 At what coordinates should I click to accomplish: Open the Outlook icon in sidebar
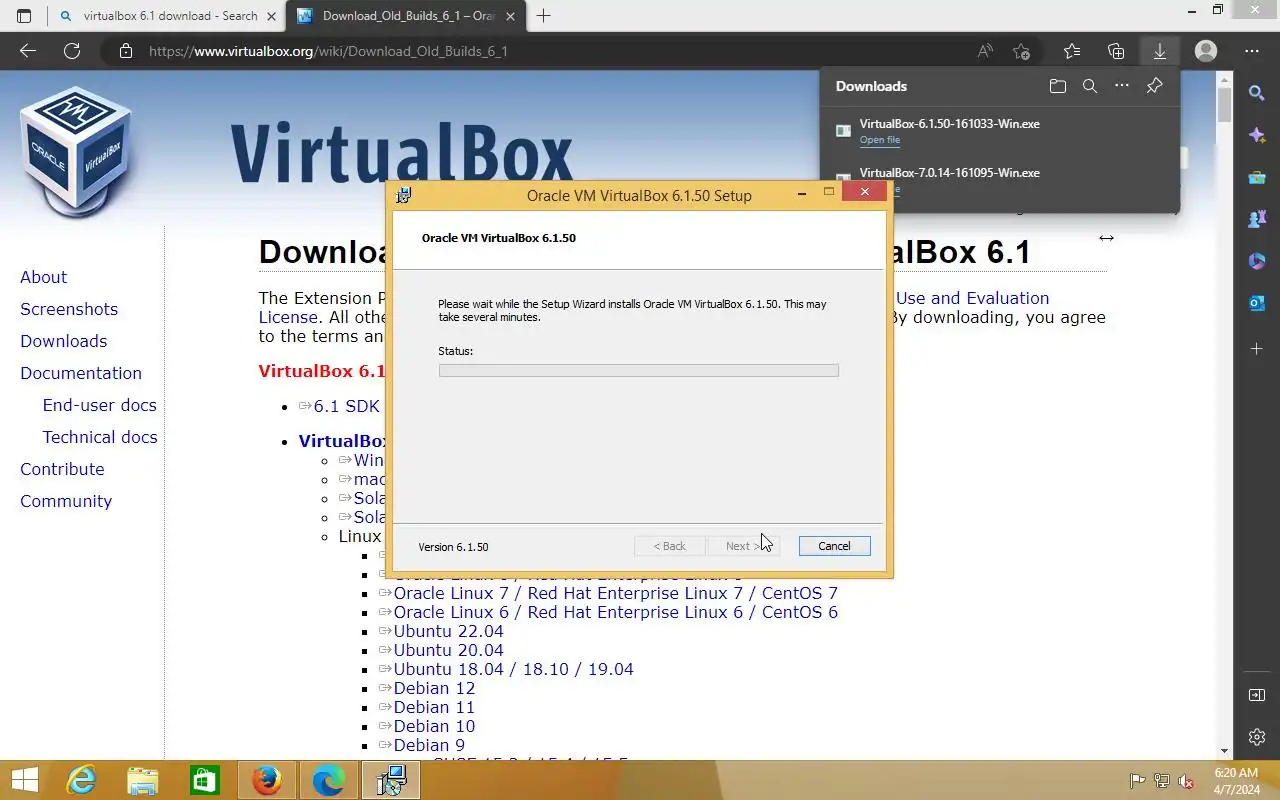(1257, 303)
